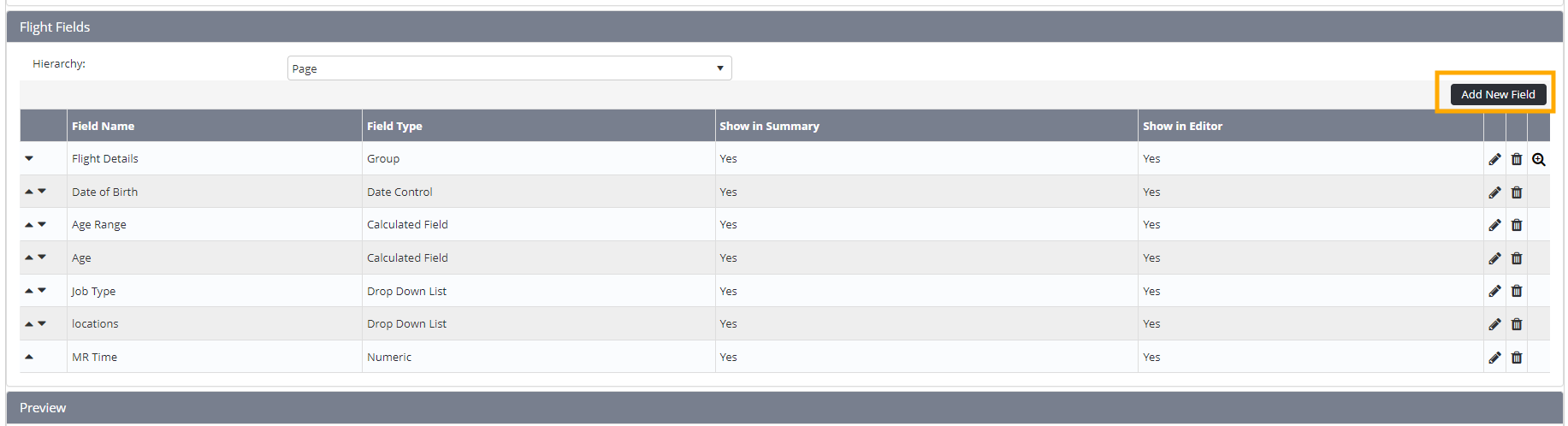
Task: Edit the Age Range field
Action: [x=1494, y=225]
